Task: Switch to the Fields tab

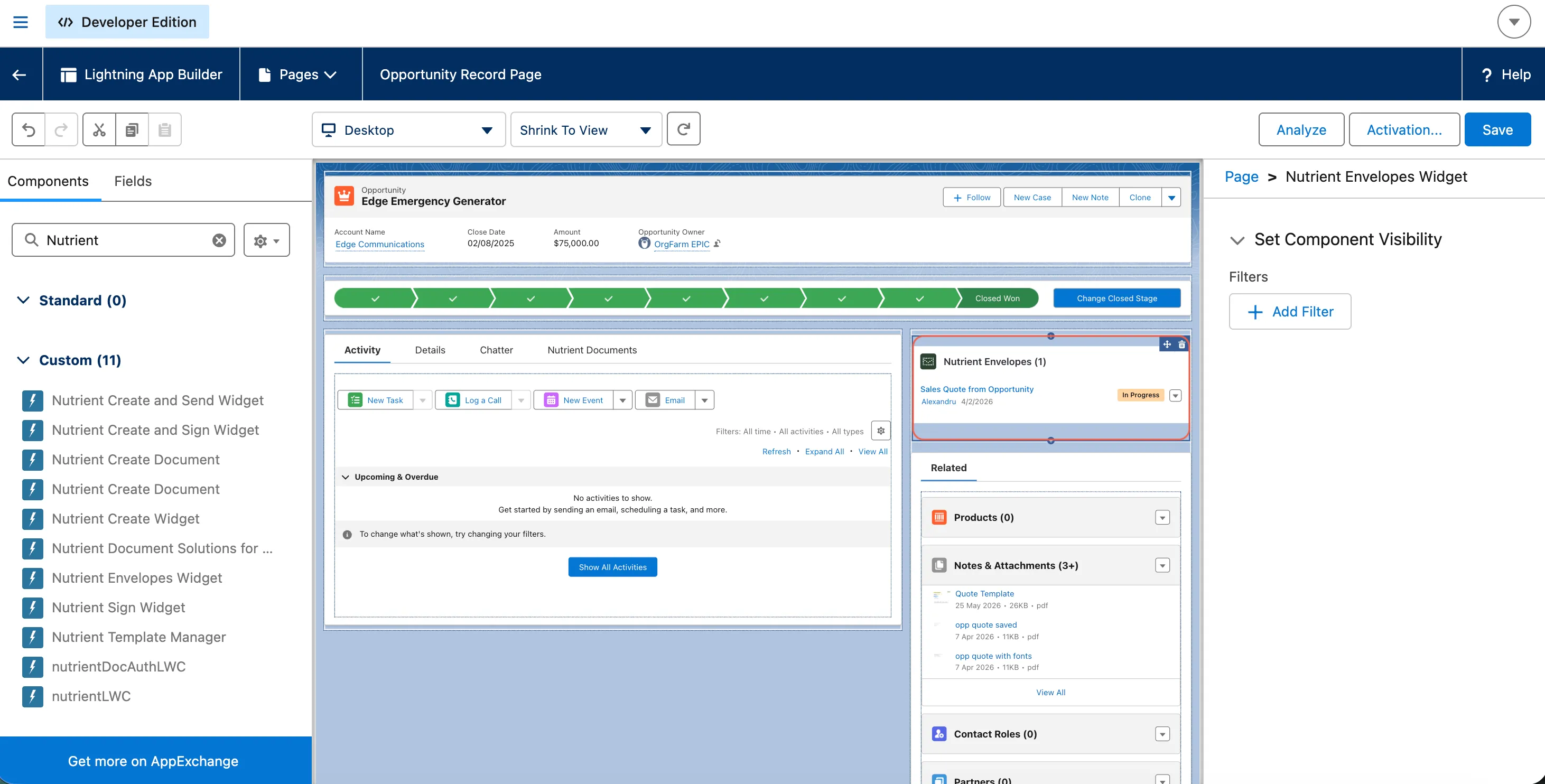Action: (x=133, y=181)
